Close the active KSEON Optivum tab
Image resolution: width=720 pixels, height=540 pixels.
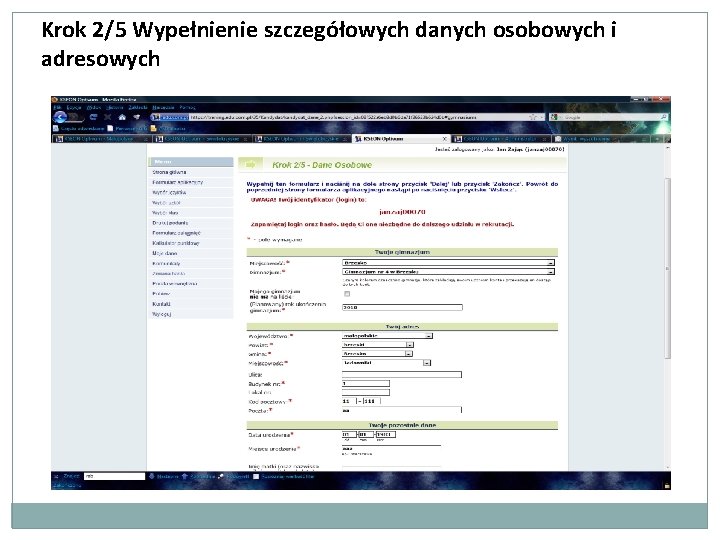(444, 139)
